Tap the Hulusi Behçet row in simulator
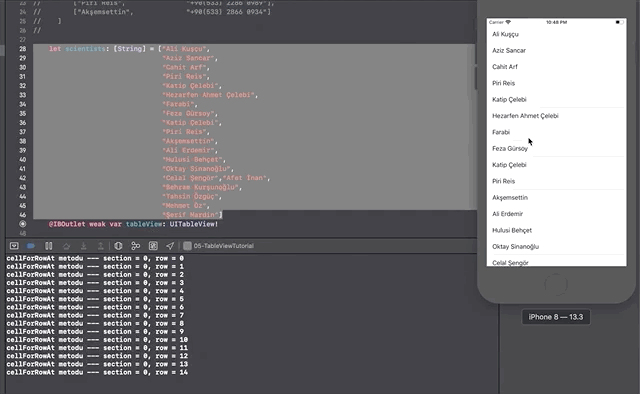640x394 pixels. pos(556,230)
